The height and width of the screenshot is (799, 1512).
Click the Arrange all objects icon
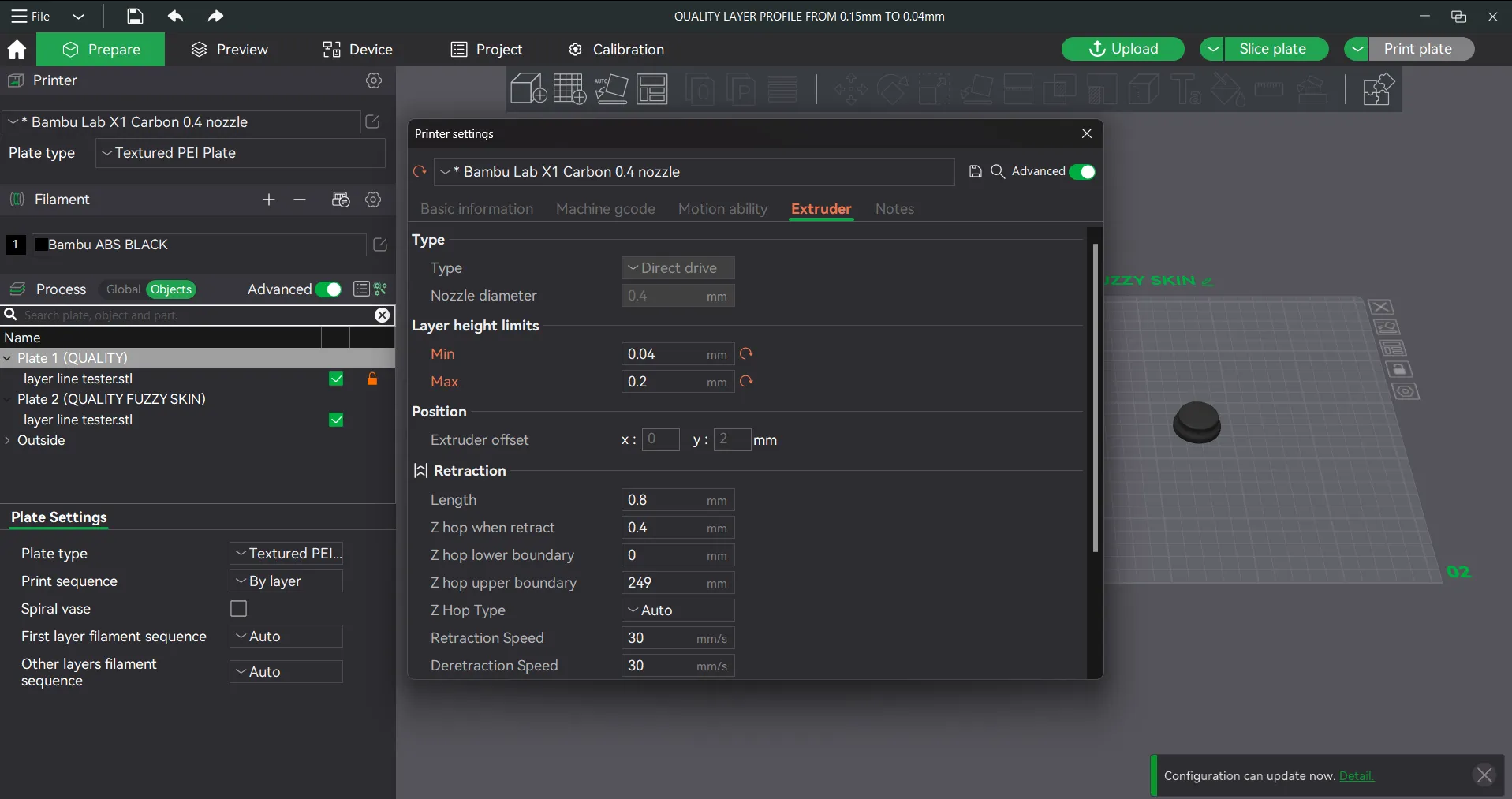pyautogui.click(x=652, y=88)
